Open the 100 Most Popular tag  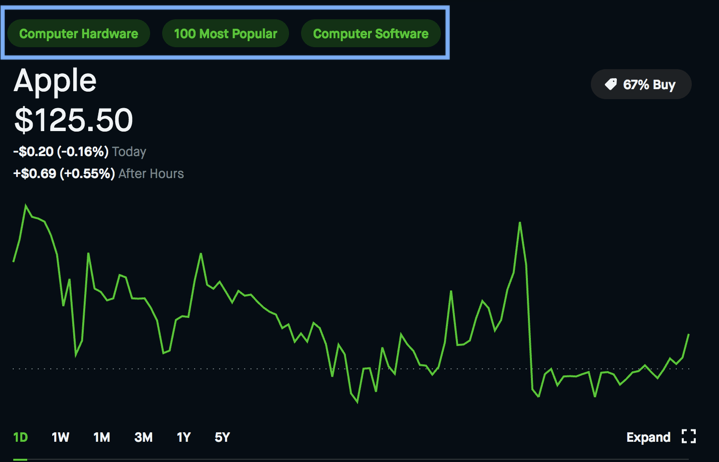[226, 33]
